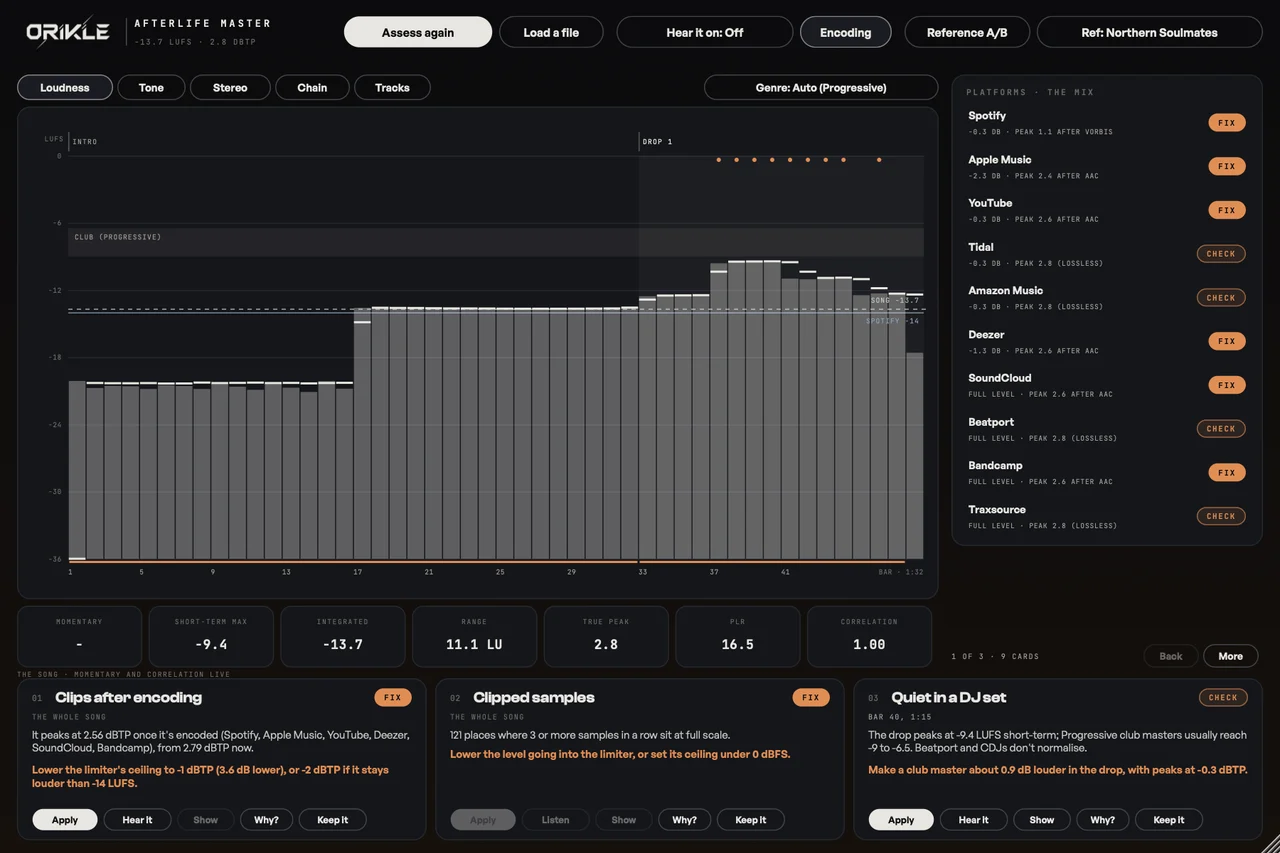Toggle Reference A/B comparison

coord(967,32)
